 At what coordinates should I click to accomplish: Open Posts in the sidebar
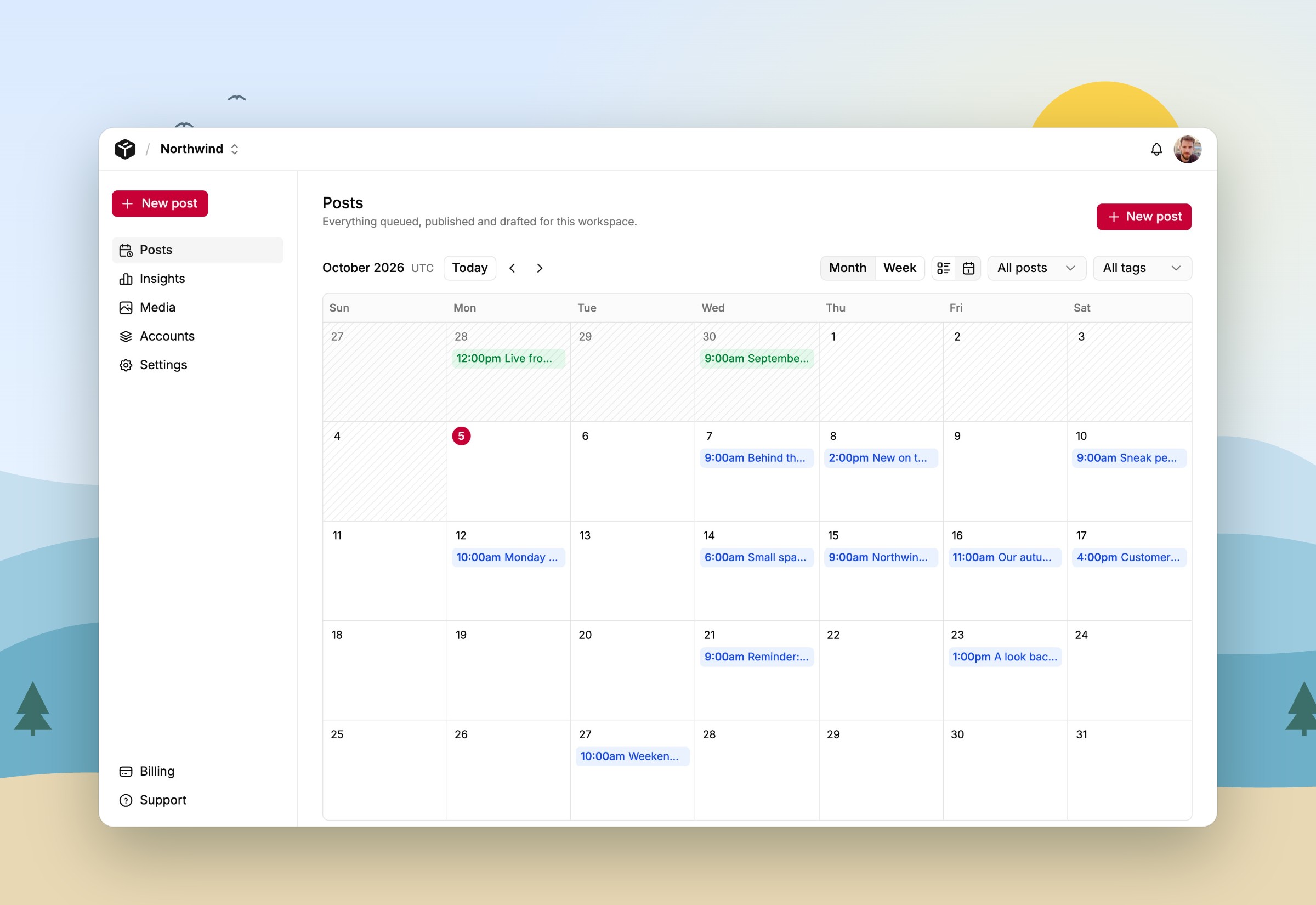(197, 250)
